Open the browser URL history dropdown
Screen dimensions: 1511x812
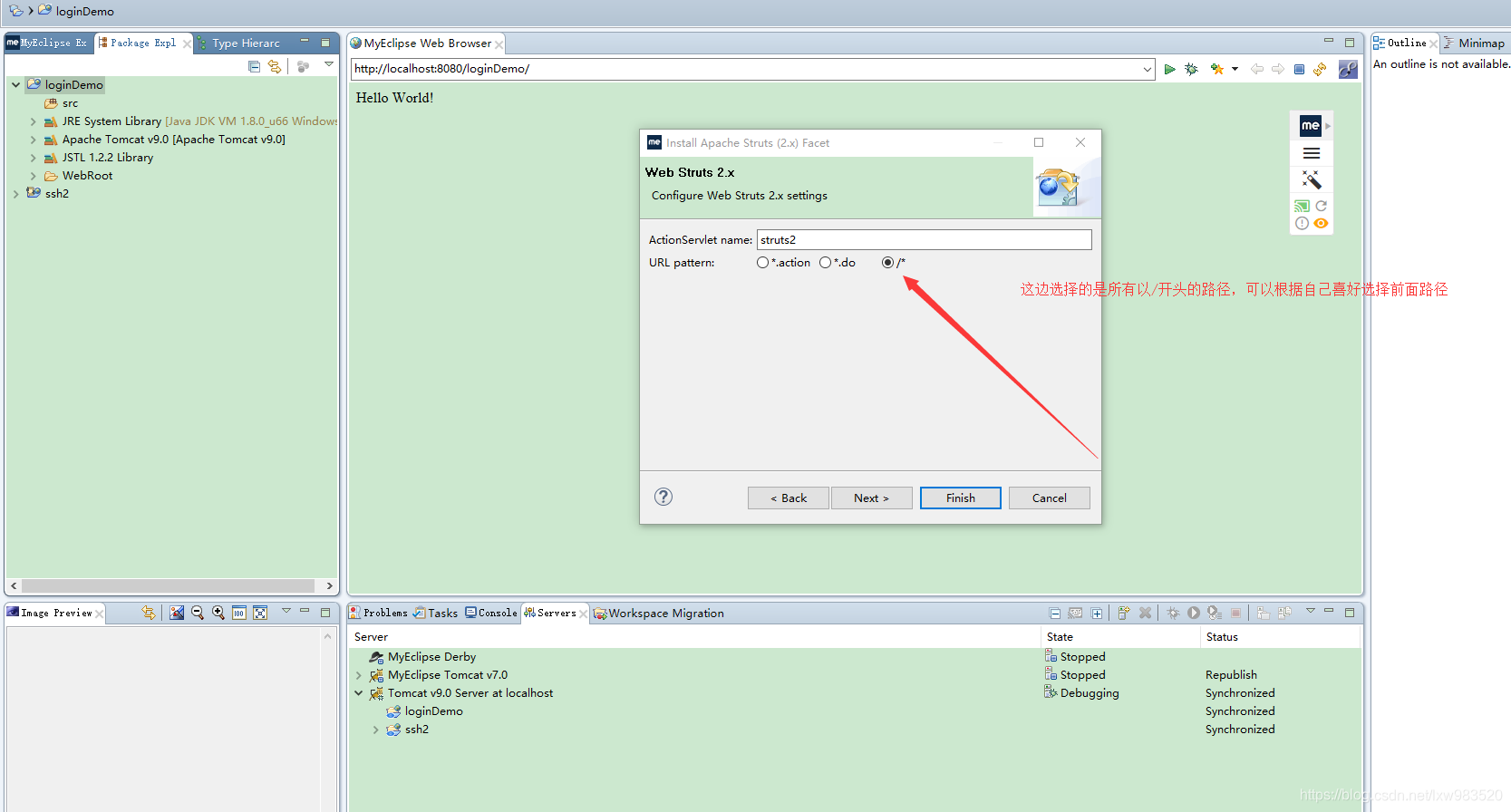coord(1148,69)
